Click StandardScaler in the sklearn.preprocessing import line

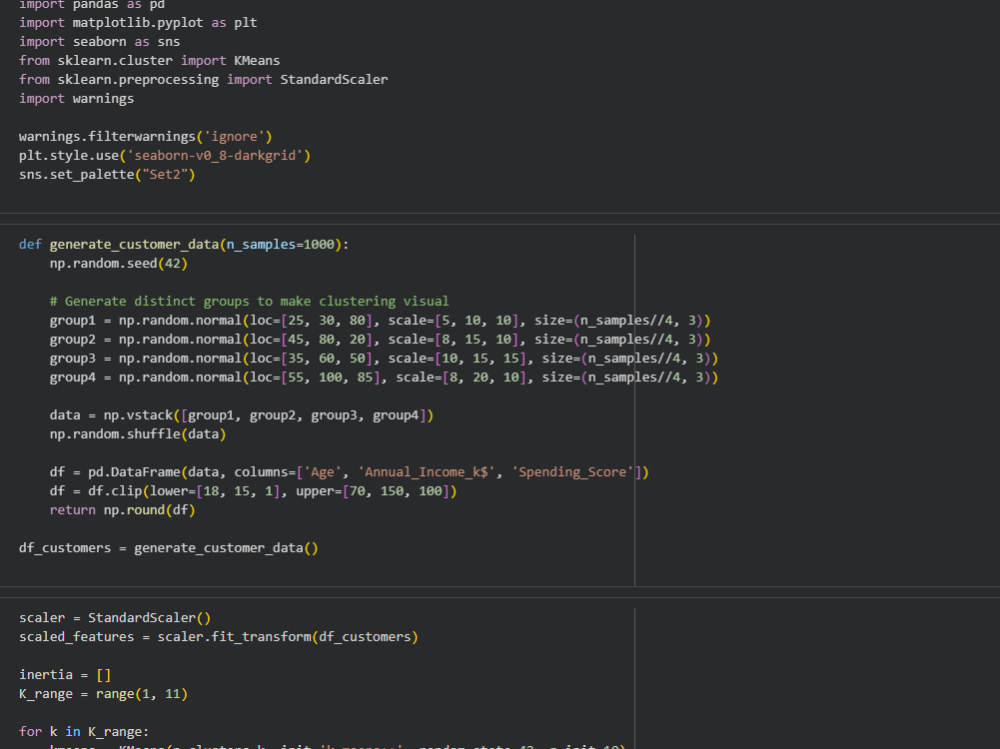(334, 80)
